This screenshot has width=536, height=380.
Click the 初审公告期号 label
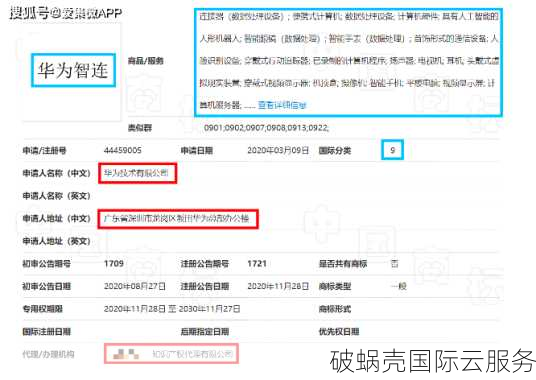(46, 263)
